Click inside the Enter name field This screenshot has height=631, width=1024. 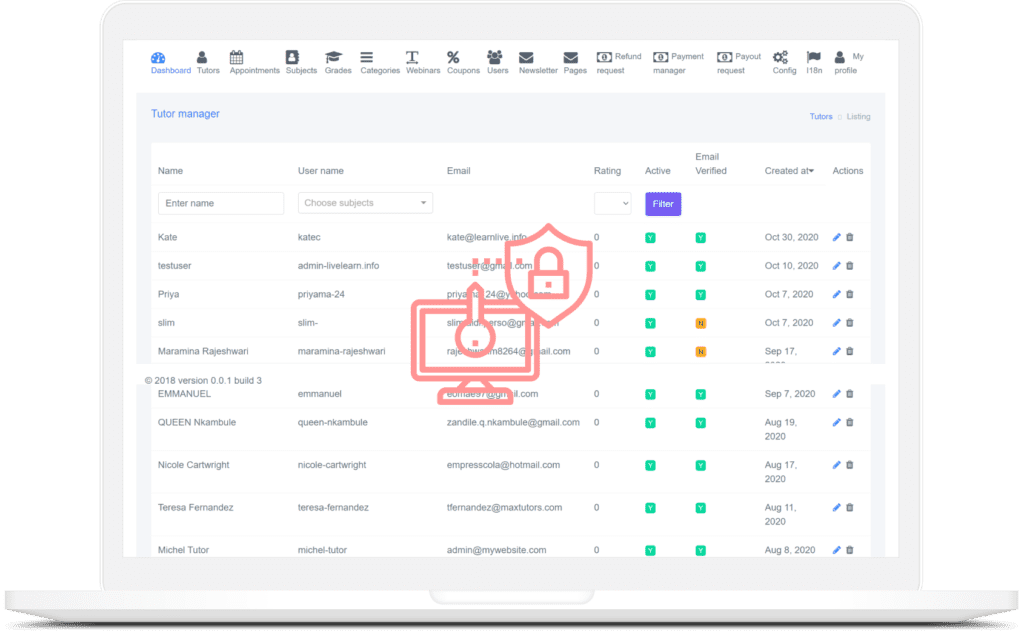click(x=220, y=202)
